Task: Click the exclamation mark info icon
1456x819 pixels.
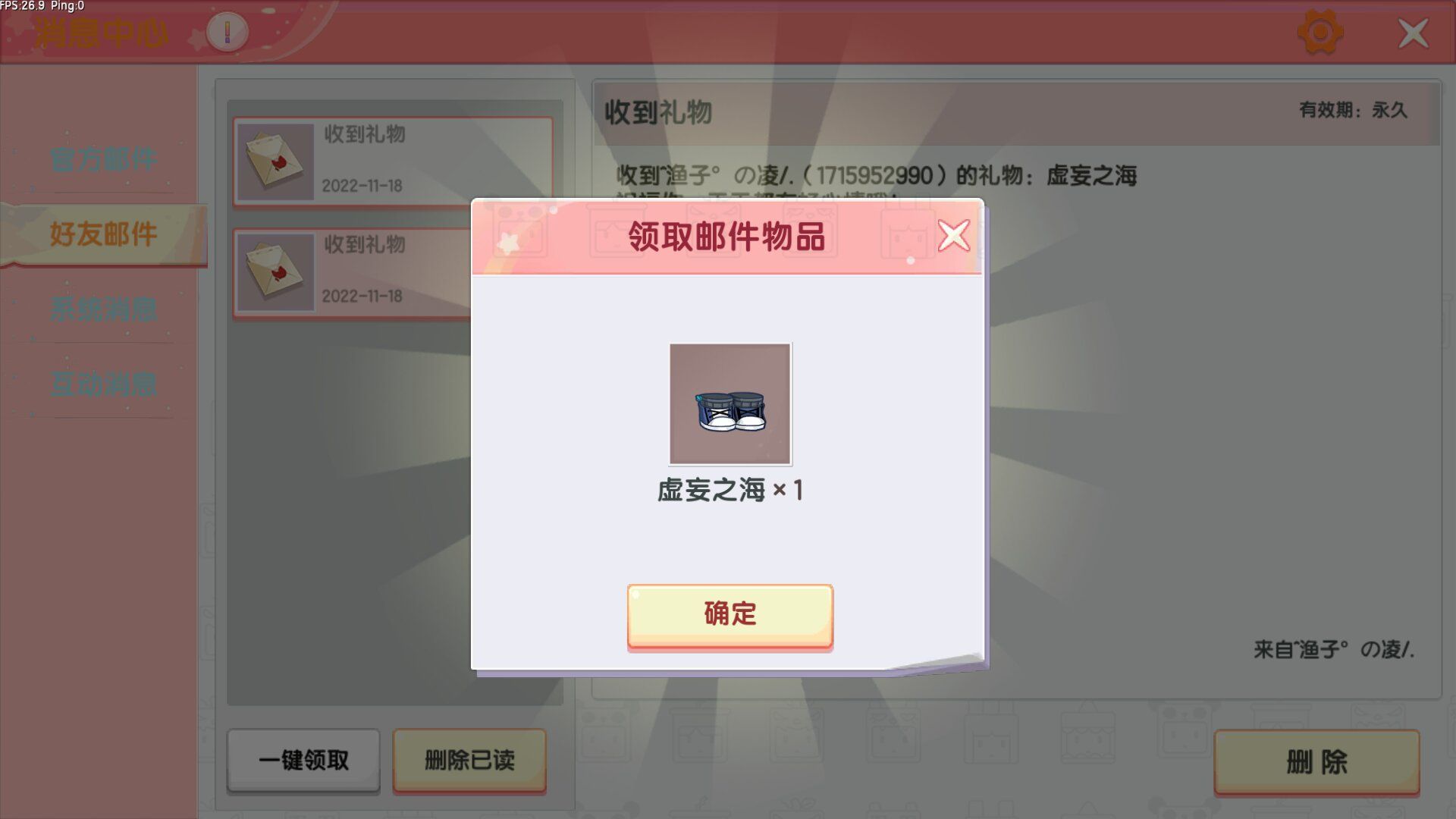Action: (x=227, y=33)
